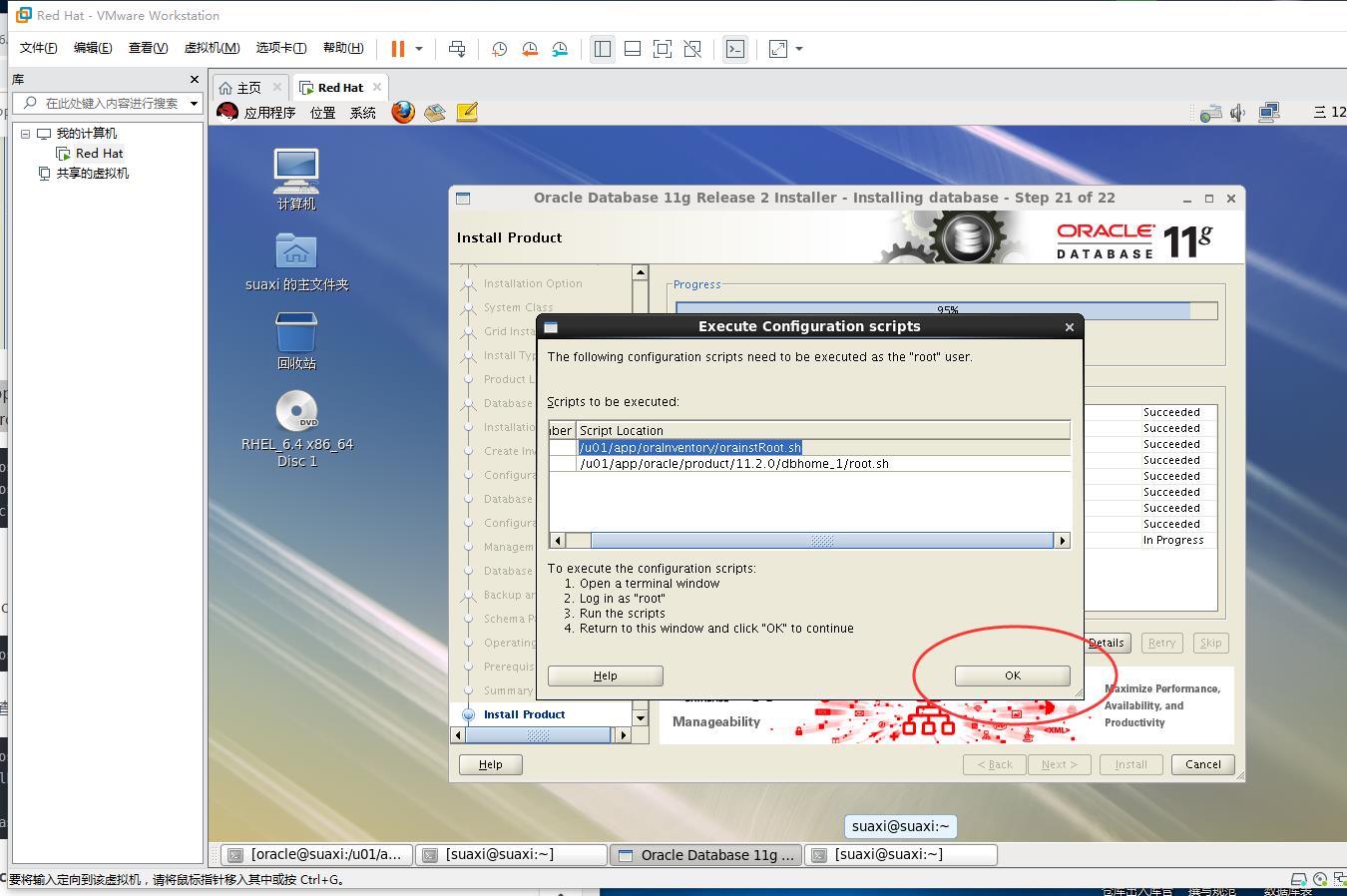Screen dimensions: 1347x896
Task: Collapse the 我的计算机 tree node
Action: [26, 133]
